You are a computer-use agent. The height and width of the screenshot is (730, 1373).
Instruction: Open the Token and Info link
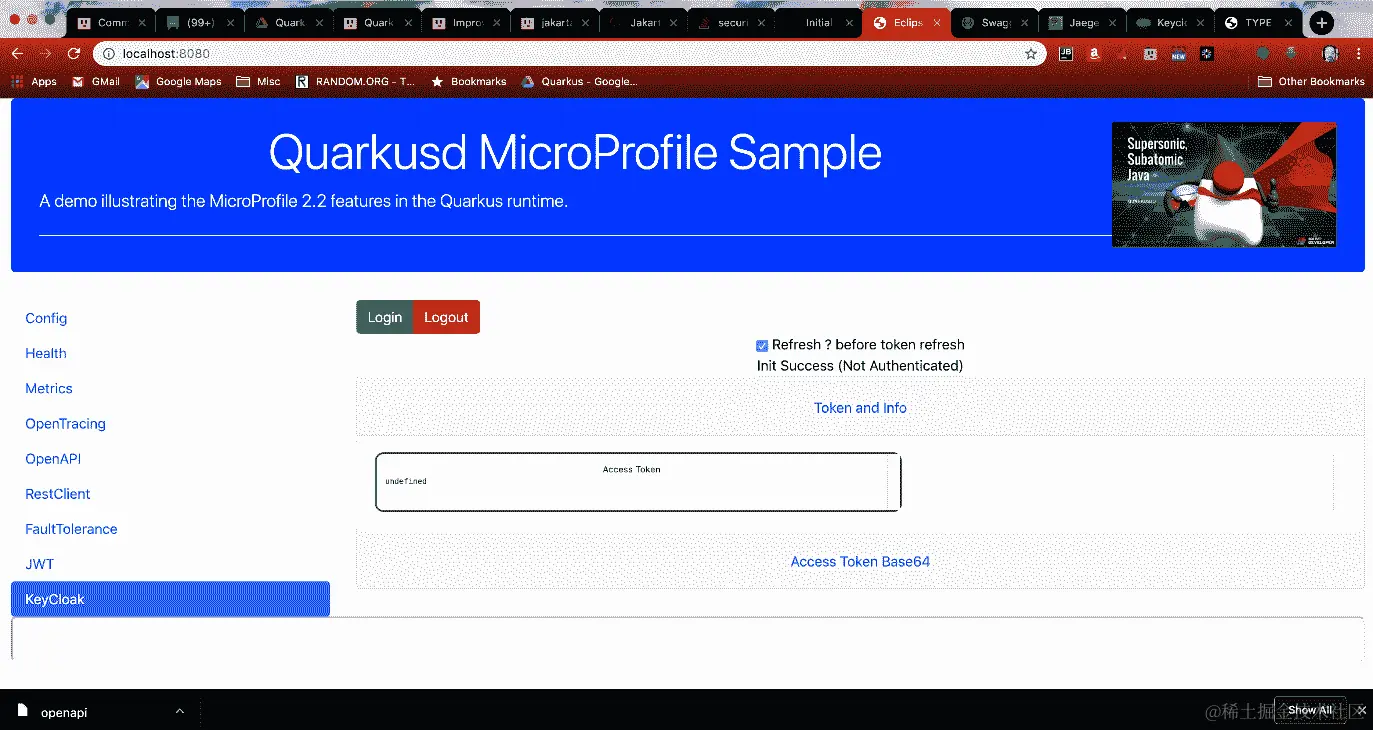pyautogui.click(x=860, y=408)
